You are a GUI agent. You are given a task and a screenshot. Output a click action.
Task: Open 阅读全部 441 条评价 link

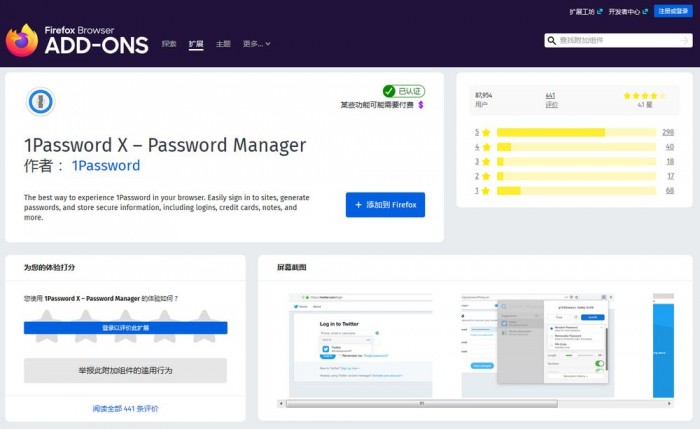point(125,408)
